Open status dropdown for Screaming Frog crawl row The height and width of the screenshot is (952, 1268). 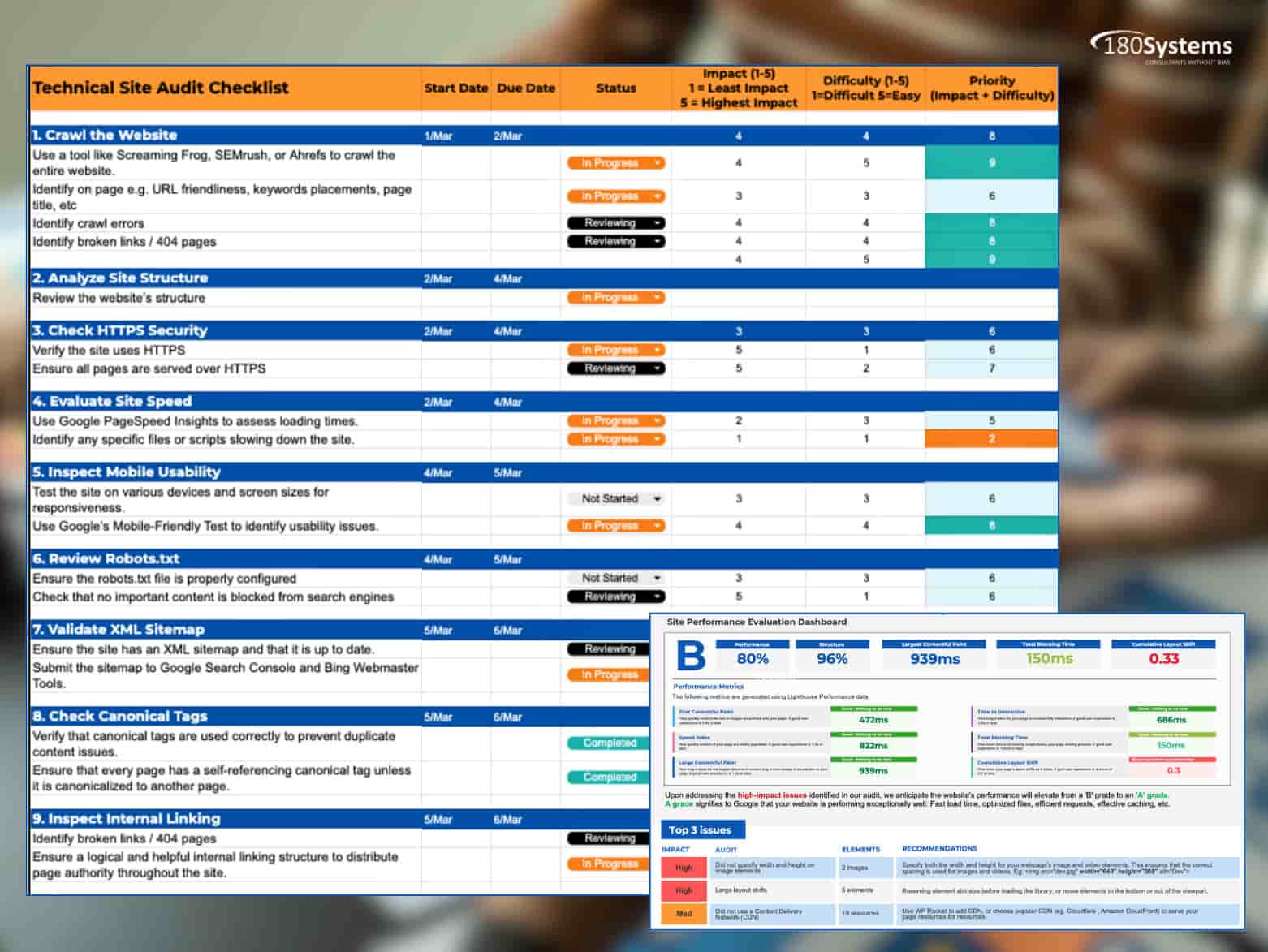(x=616, y=163)
